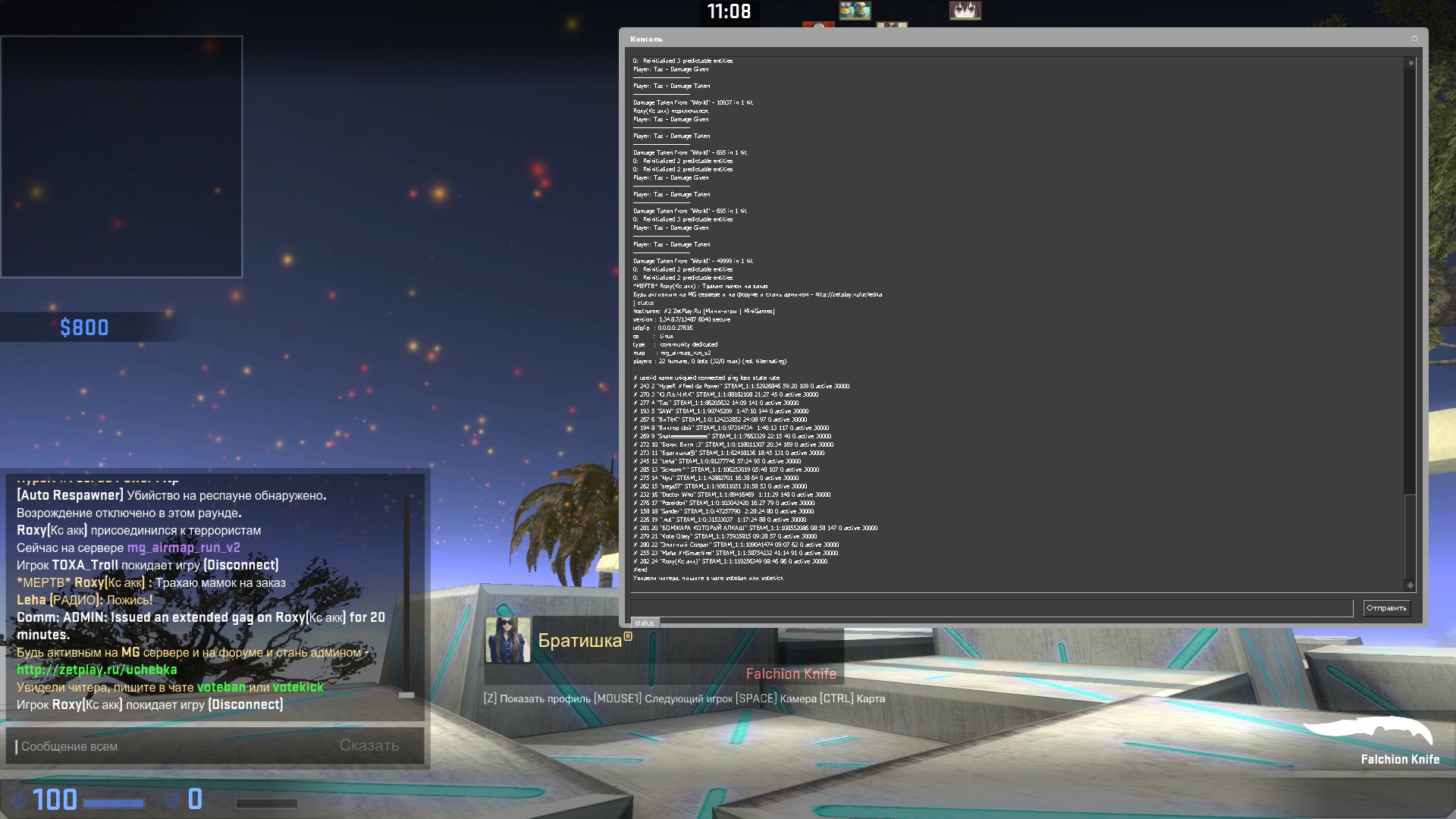Click the minions player avatar in scoreboard
Viewport: 1456px width, 819px height.
[x=855, y=11]
